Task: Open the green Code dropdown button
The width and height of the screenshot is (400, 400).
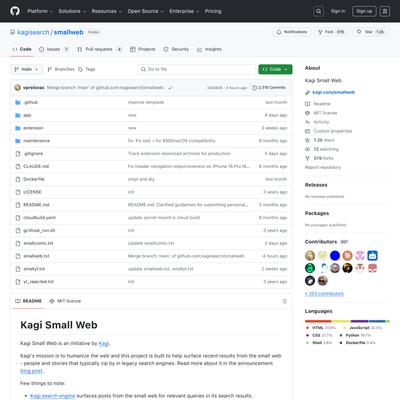Action: [275, 69]
